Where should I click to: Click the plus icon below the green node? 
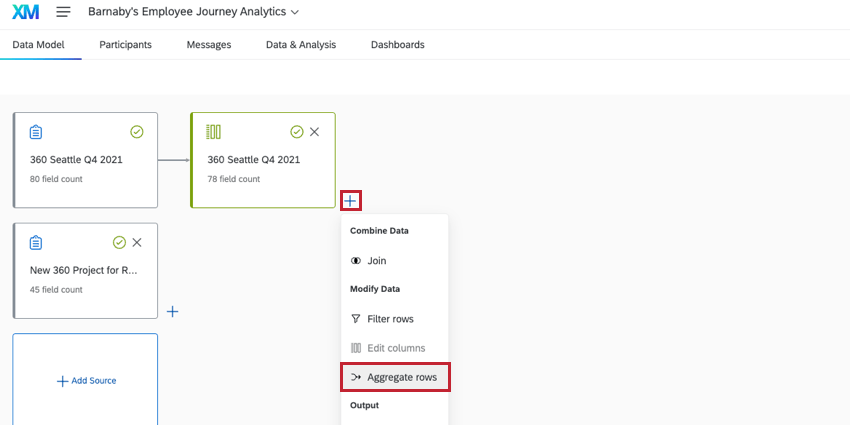[x=350, y=200]
